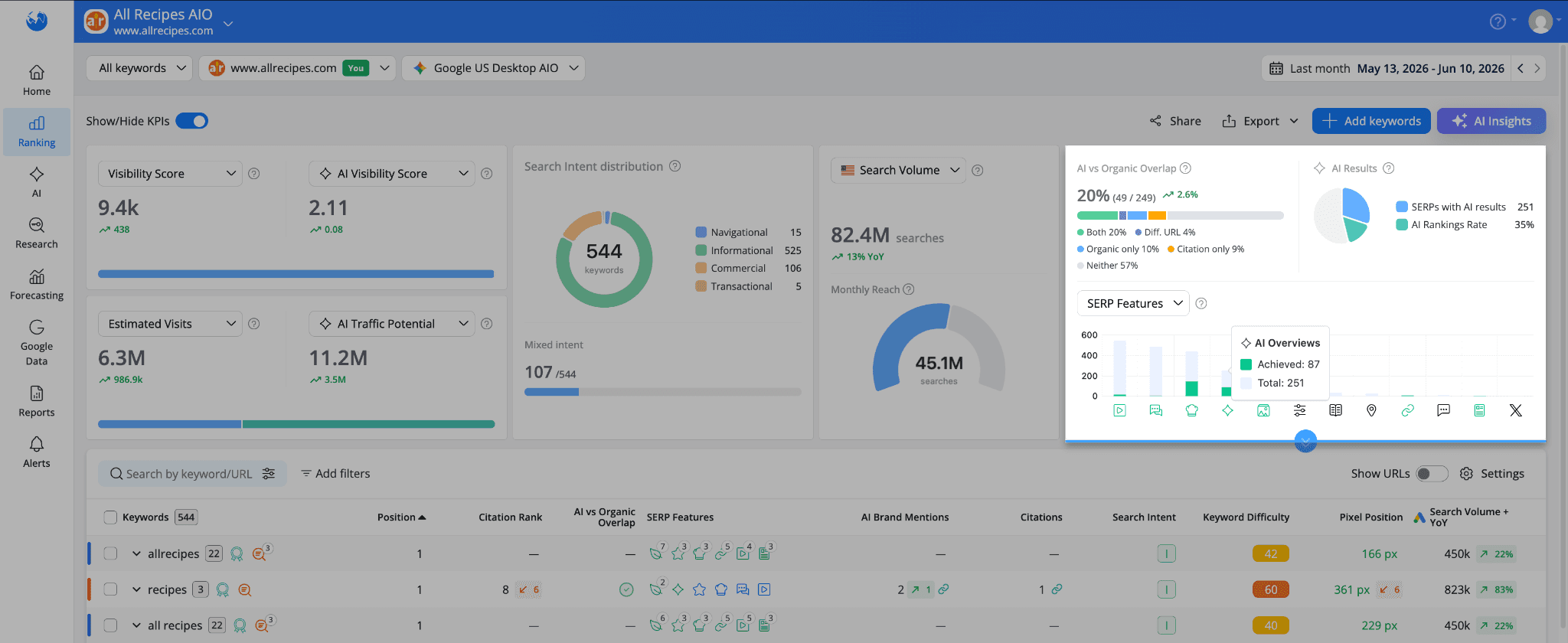Click the open book icon under chart
Image resolution: width=1568 pixels, height=643 pixels.
point(1335,410)
